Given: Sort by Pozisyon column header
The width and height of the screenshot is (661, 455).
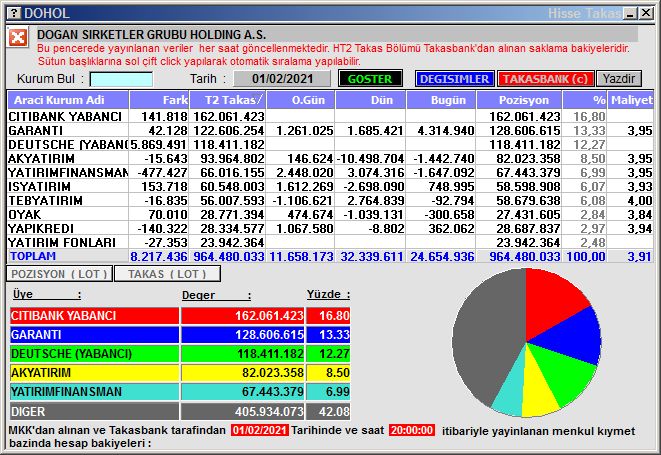Looking at the screenshot, I should pos(519,100).
